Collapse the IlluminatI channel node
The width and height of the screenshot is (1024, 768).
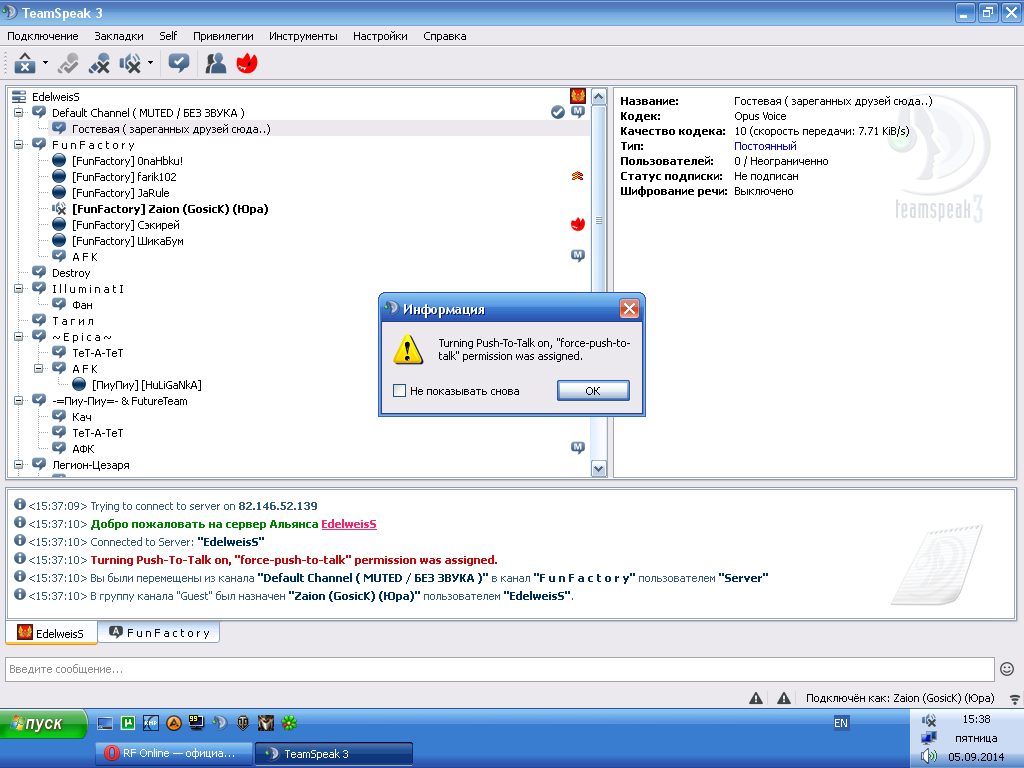click(x=19, y=288)
